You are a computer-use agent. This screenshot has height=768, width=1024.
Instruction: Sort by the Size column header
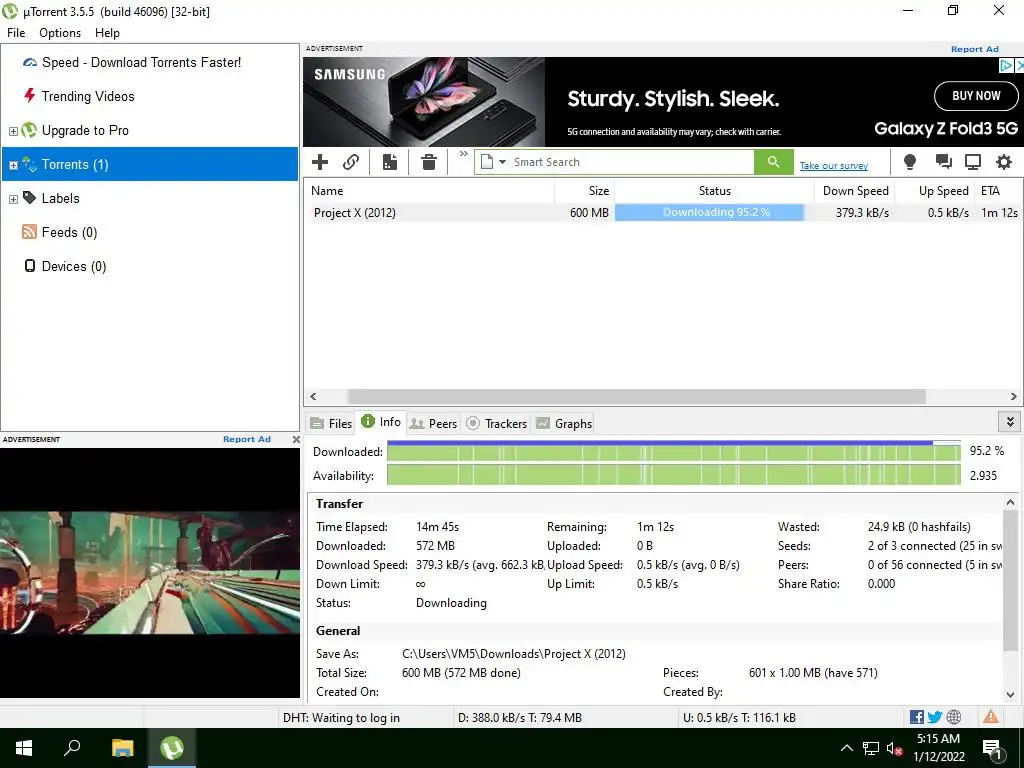[x=584, y=191]
